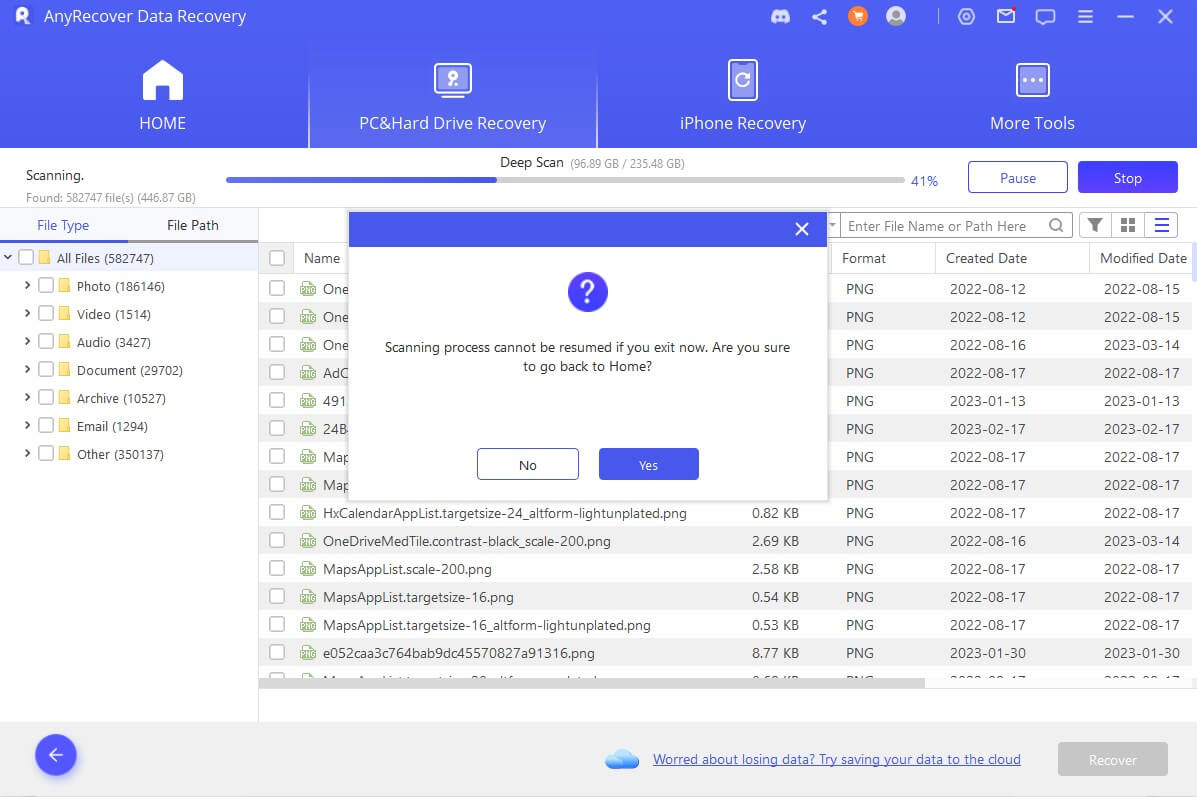Screen dimensions: 1197x797
Task: Open the Discord icon in title bar
Action: [x=781, y=17]
